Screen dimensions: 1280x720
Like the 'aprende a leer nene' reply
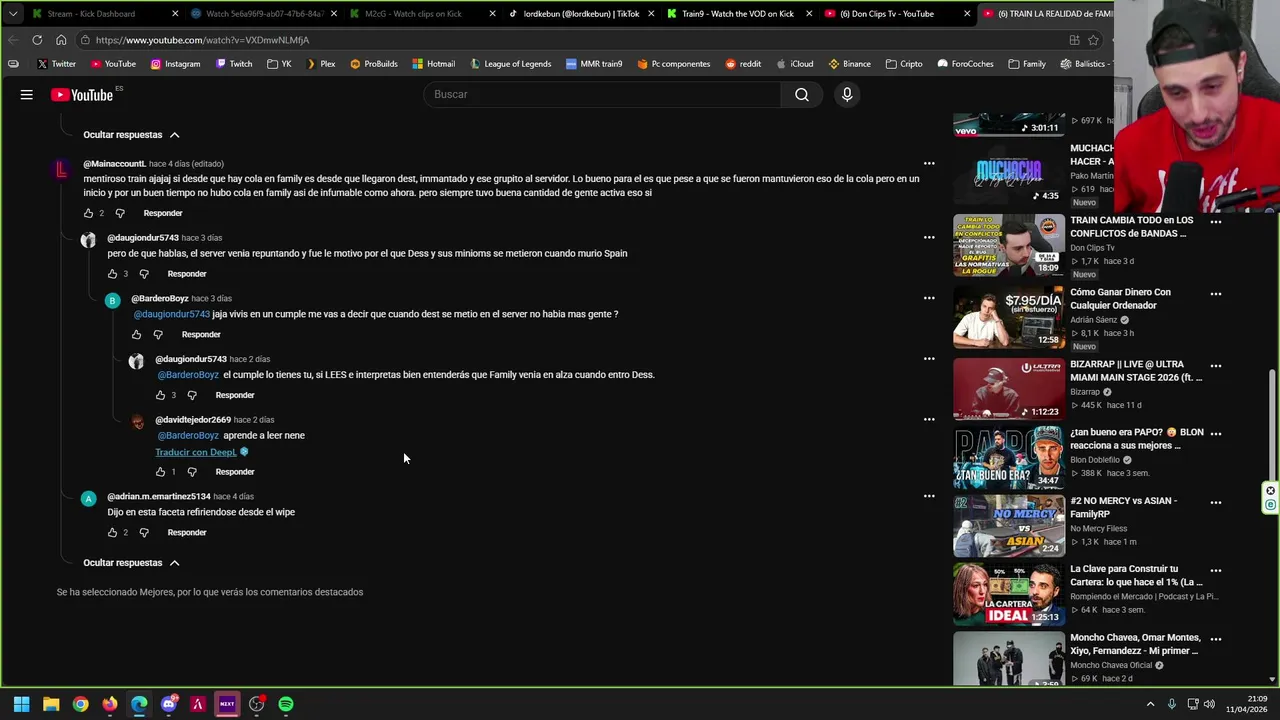coord(160,472)
